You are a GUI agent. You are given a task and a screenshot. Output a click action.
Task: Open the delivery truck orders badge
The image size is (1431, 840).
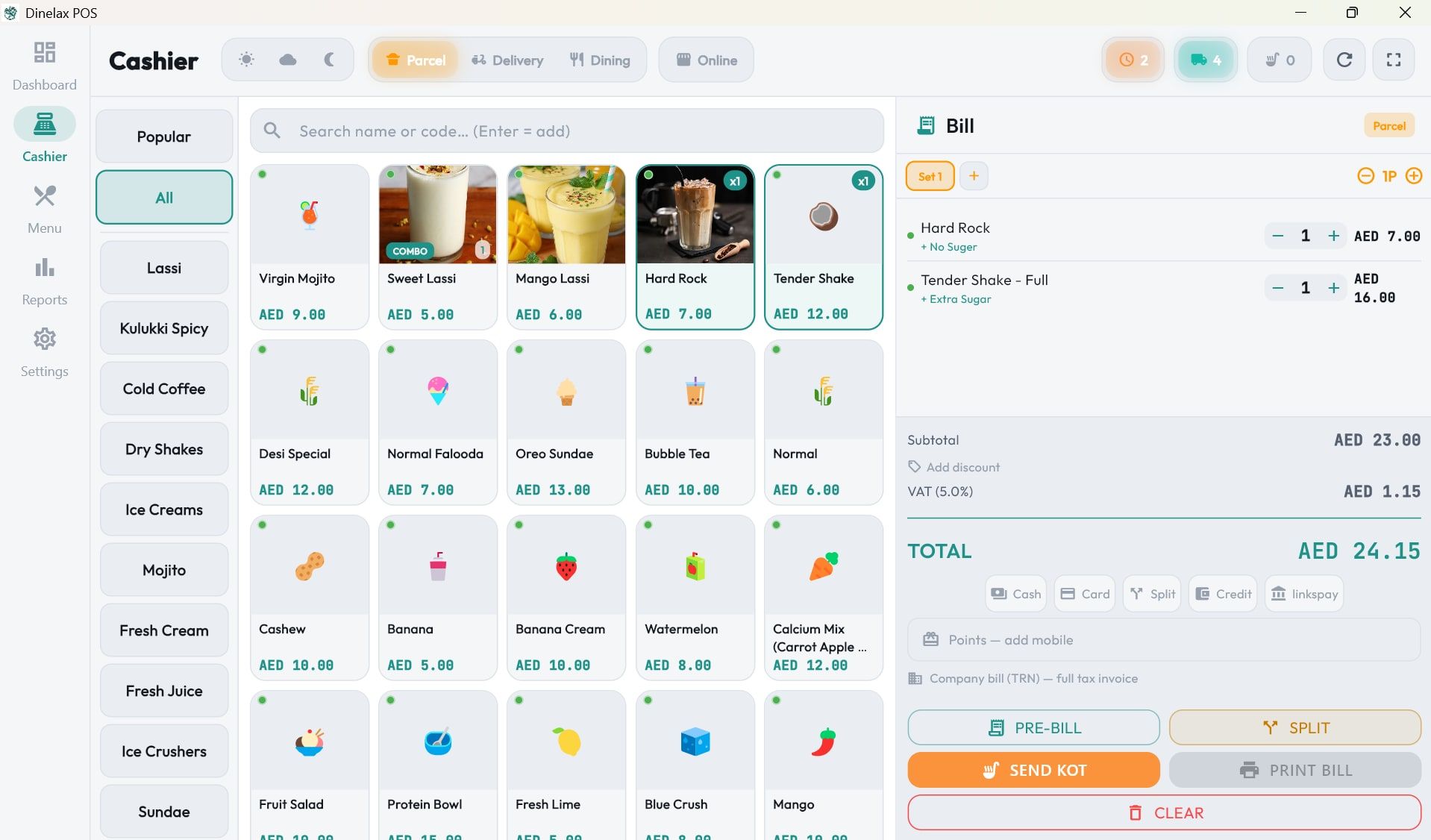[1206, 60]
